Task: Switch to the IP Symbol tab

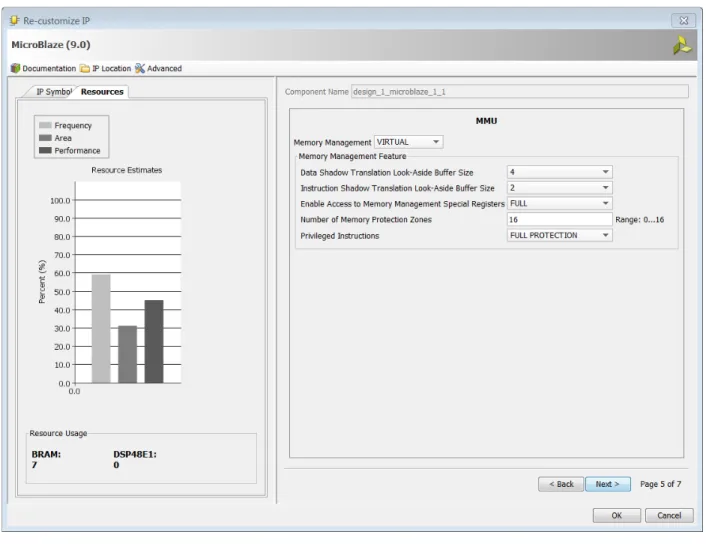Action: click(54, 92)
